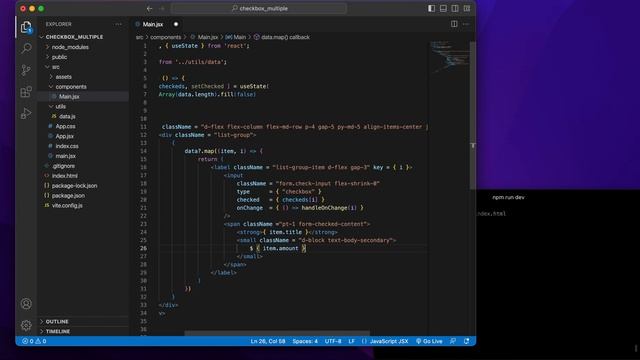Open App.css file
The width and height of the screenshot is (640, 360).
pos(65,127)
